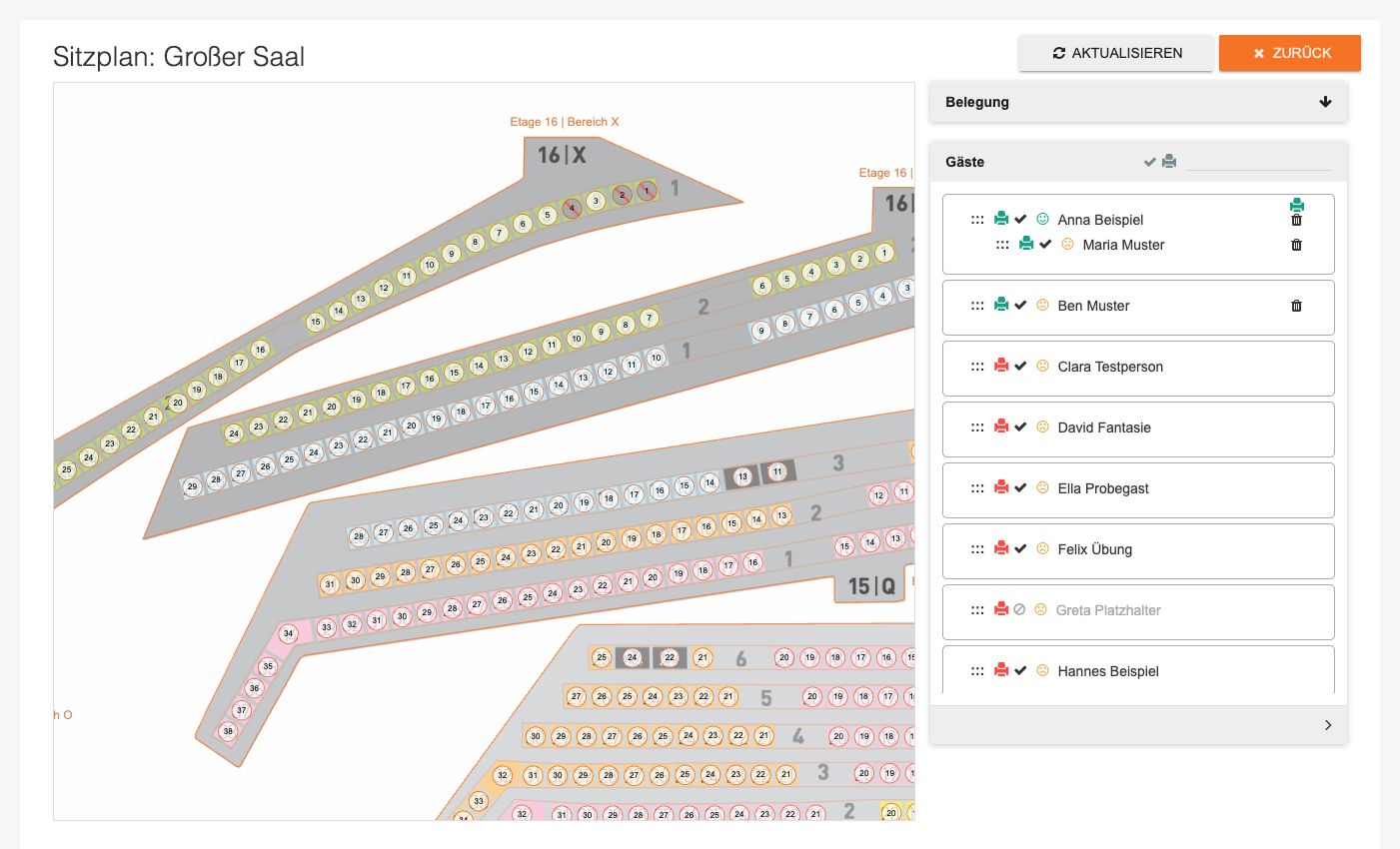Click the right chevron below the guest list
Image resolution: width=1400 pixels, height=849 pixels.
[1328, 725]
